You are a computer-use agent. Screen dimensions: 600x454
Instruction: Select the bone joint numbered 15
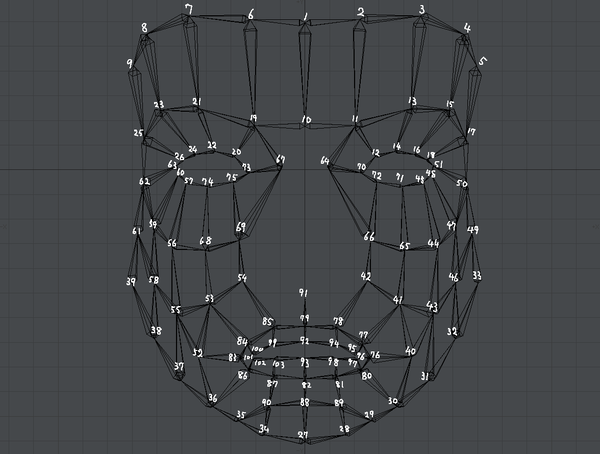click(x=450, y=104)
